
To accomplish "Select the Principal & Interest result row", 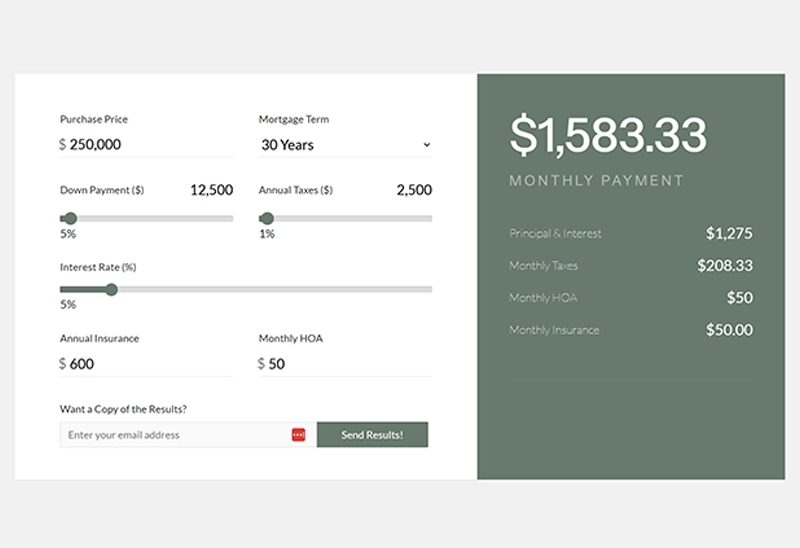I will 630,234.
